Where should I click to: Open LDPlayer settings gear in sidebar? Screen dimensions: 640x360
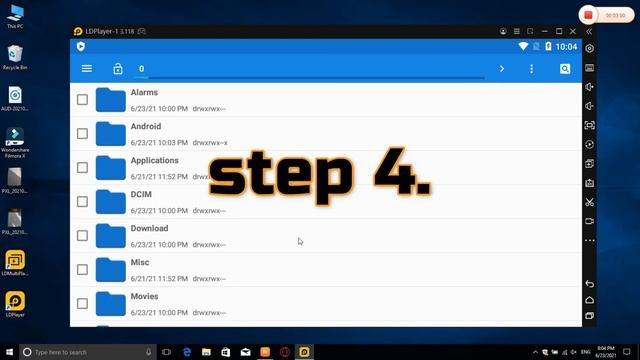589,48
